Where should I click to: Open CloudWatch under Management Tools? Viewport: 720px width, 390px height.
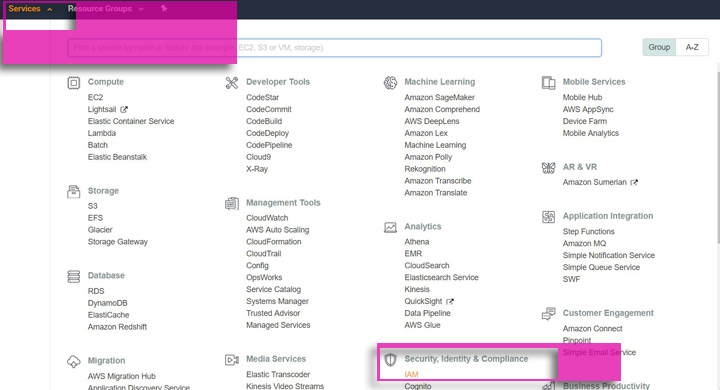(267, 218)
